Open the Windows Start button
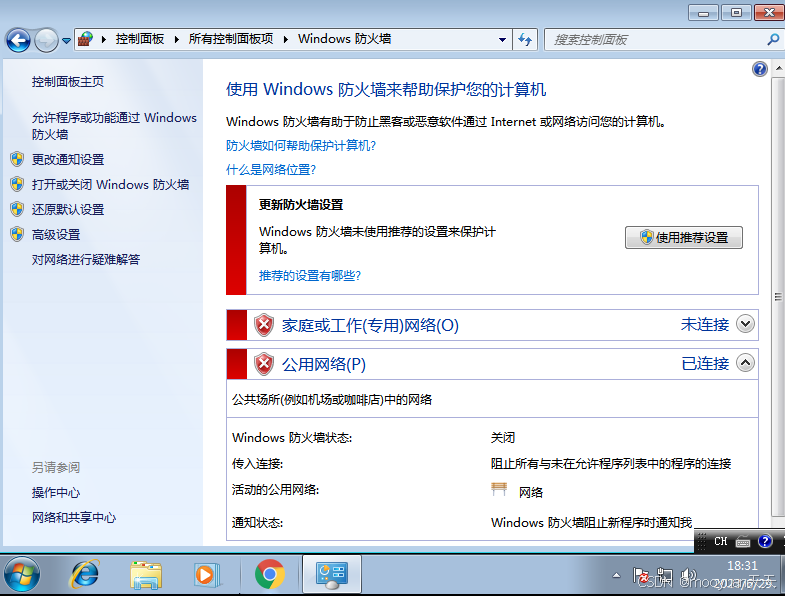Viewport: 785px width, 596px height. 22,574
